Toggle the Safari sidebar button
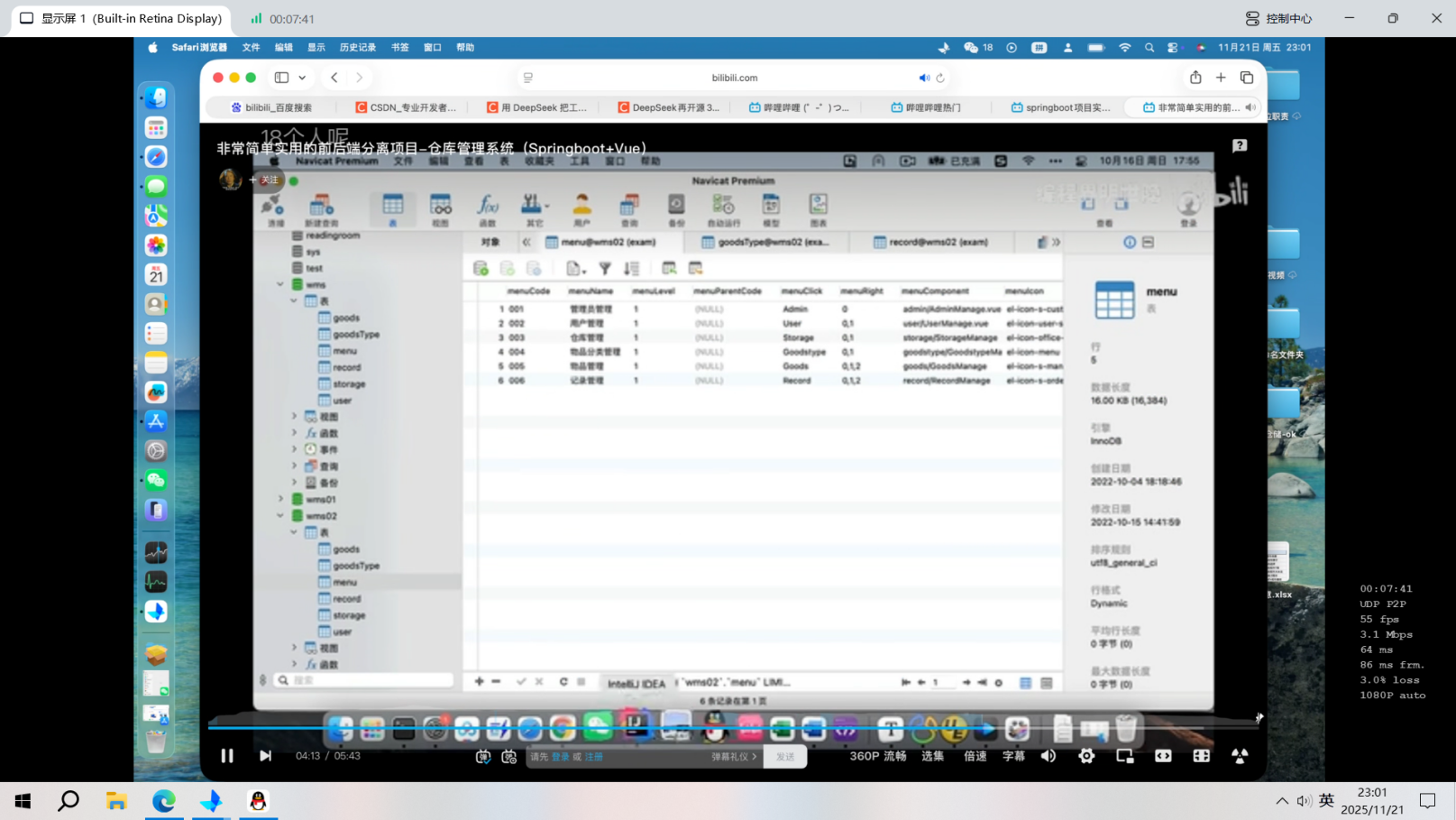Screen dimensions: 1456x820 (281, 78)
